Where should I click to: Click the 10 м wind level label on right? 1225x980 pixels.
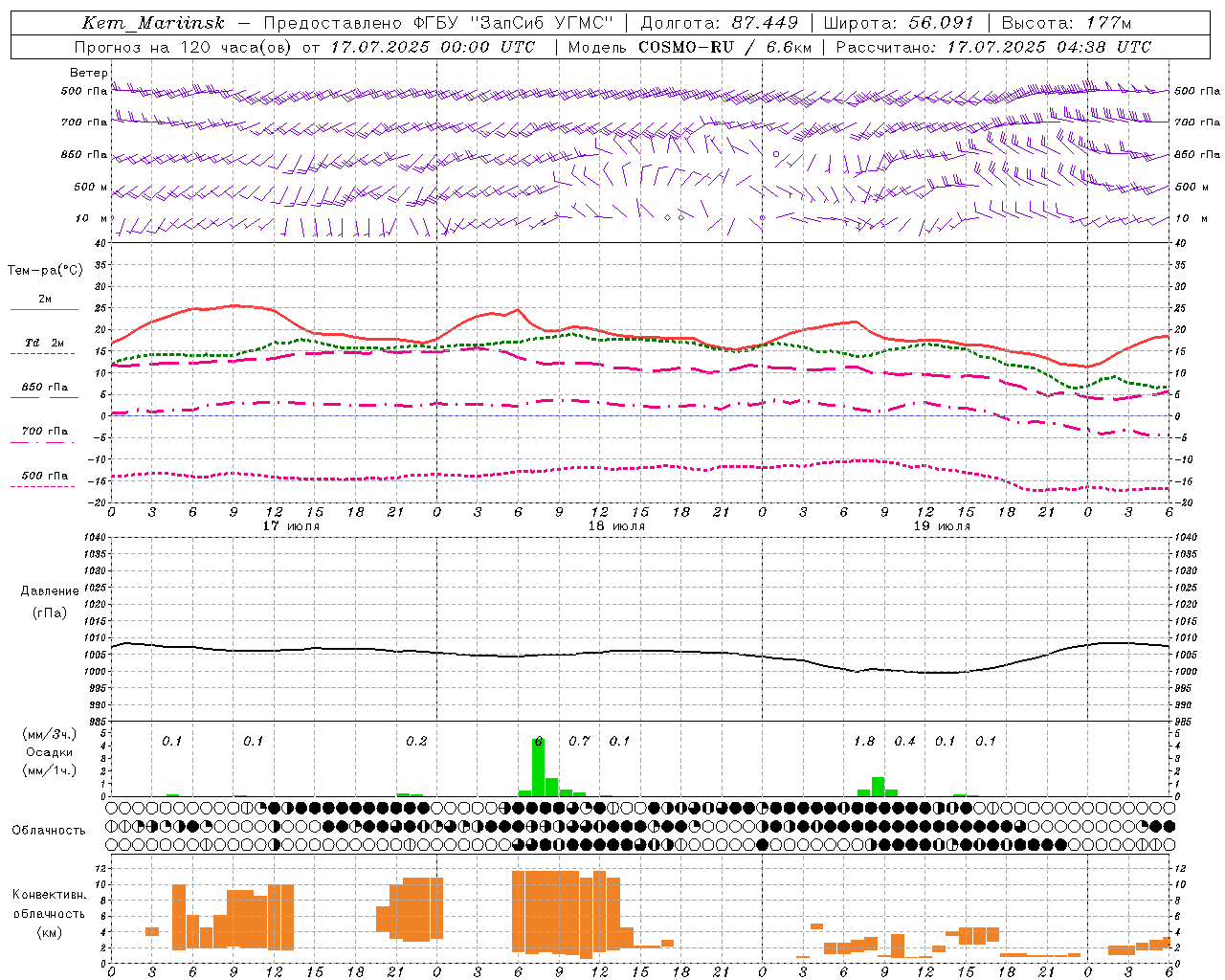pyautogui.click(x=1192, y=218)
